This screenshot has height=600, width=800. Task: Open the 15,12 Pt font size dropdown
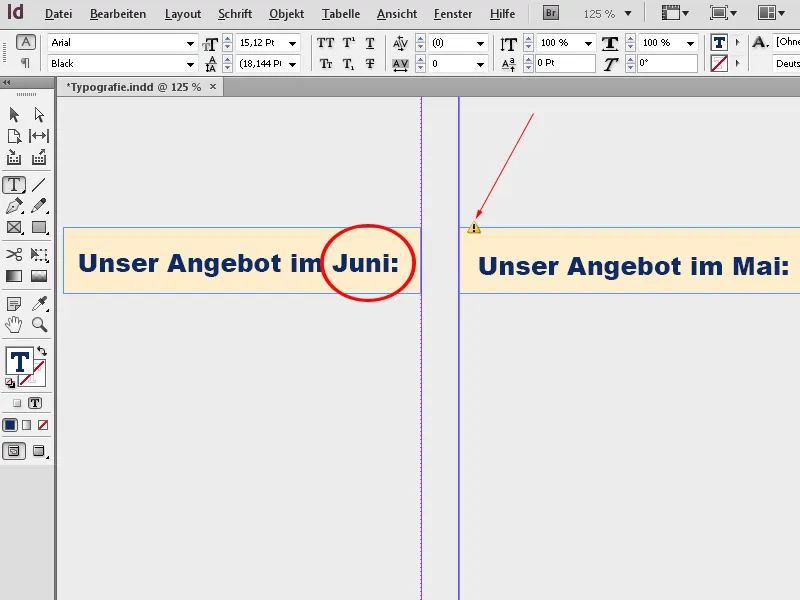pyautogui.click(x=292, y=43)
